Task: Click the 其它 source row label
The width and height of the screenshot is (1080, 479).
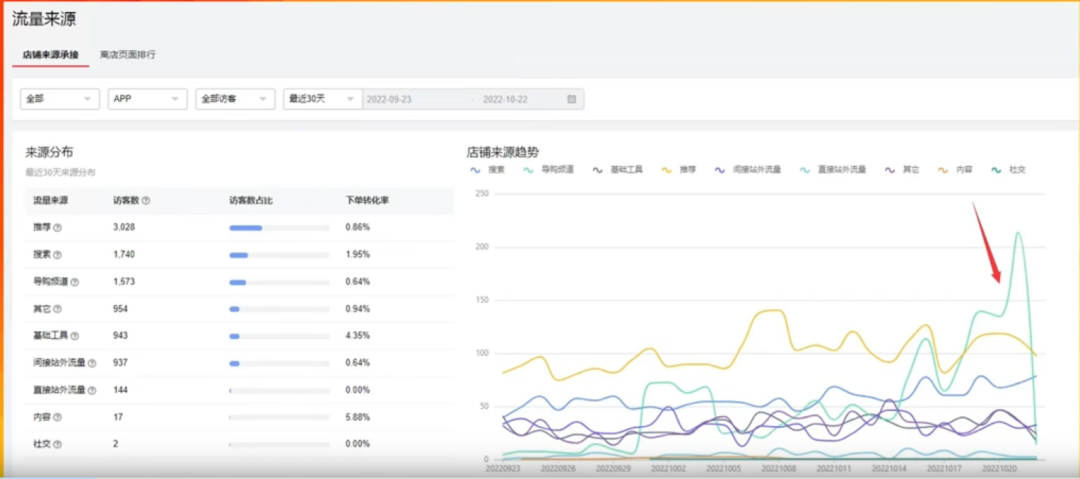Action: (42, 309)
